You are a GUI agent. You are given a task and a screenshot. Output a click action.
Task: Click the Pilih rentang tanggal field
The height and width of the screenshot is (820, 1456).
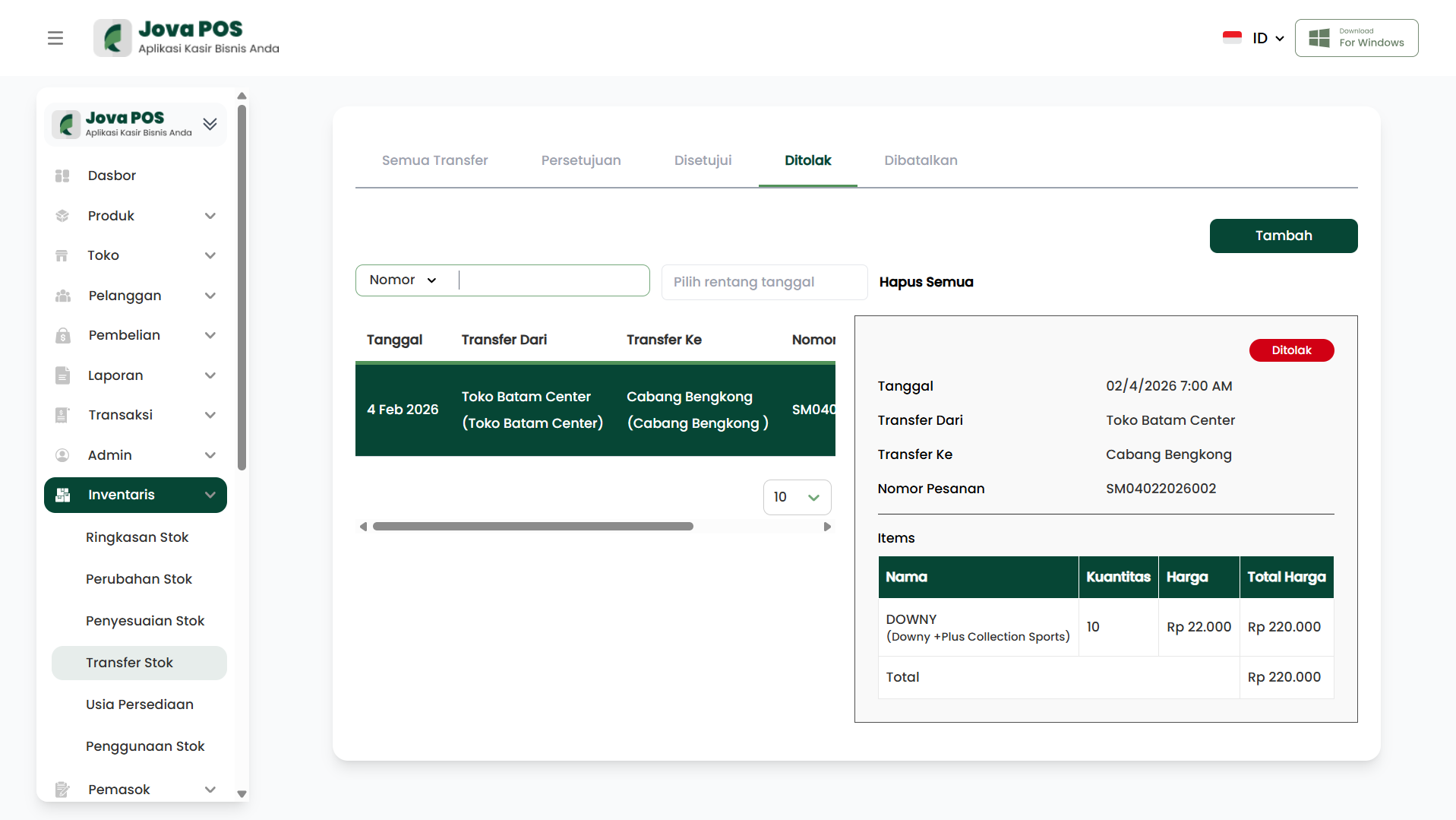pos(764,282)
